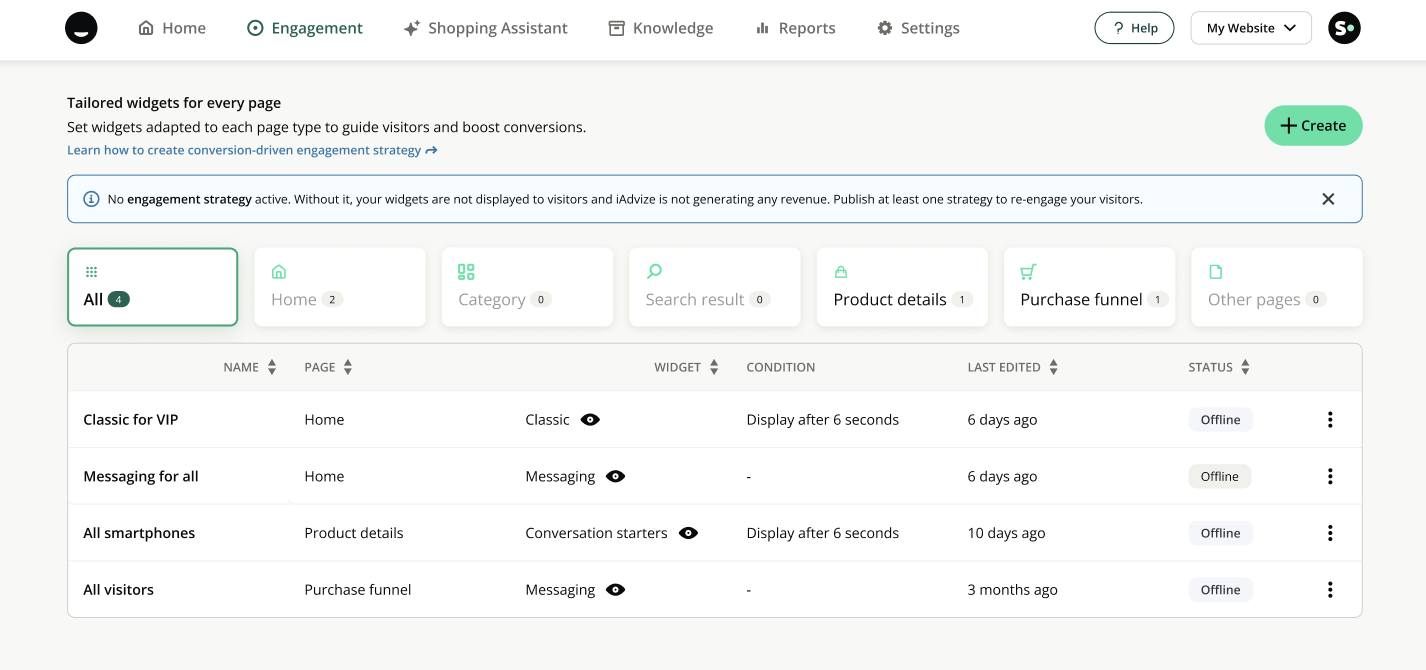The image size is (1426, 670).
Task: Open the Shopping Assistant menu
Action: tap(485, 28)
